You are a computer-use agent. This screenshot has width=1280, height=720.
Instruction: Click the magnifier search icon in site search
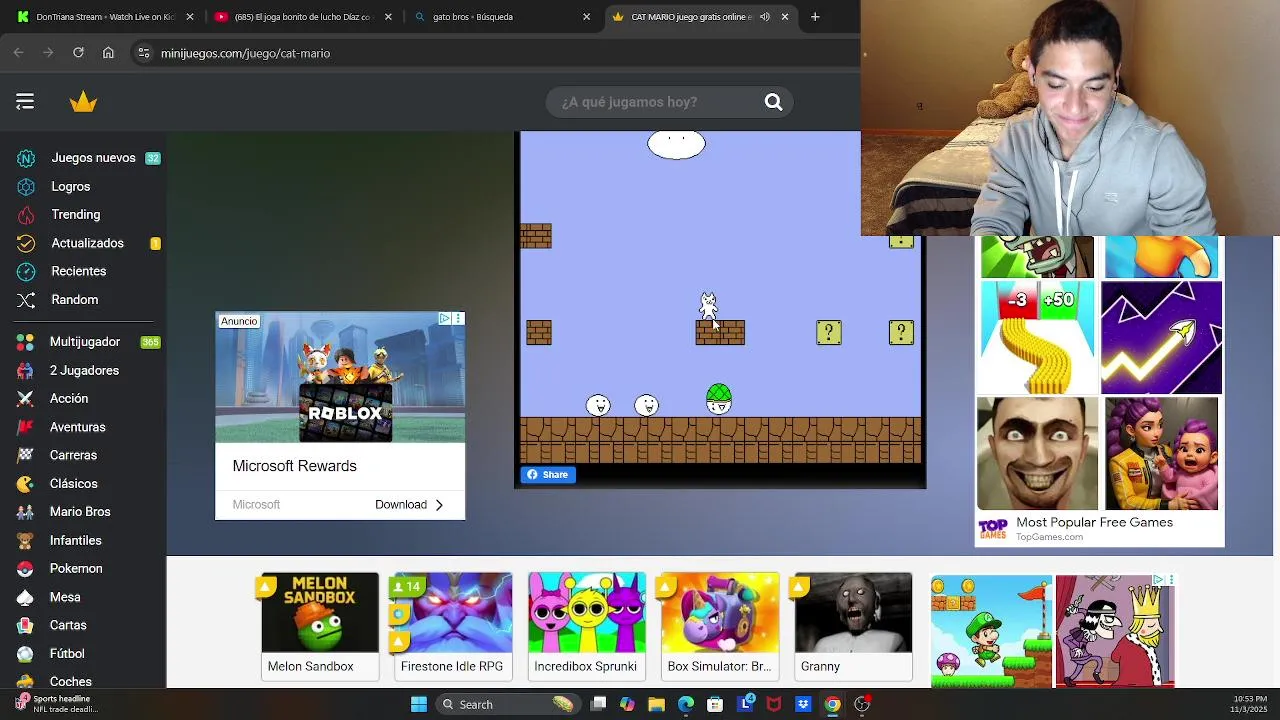pyautogui.click(x=773, y=101)
